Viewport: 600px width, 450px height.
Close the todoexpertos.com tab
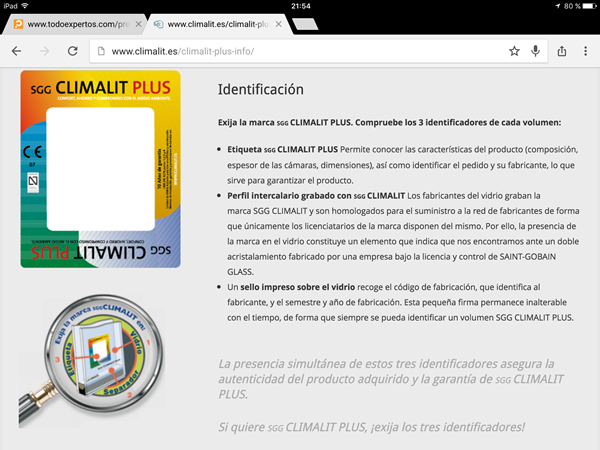[x=139, y=24]
